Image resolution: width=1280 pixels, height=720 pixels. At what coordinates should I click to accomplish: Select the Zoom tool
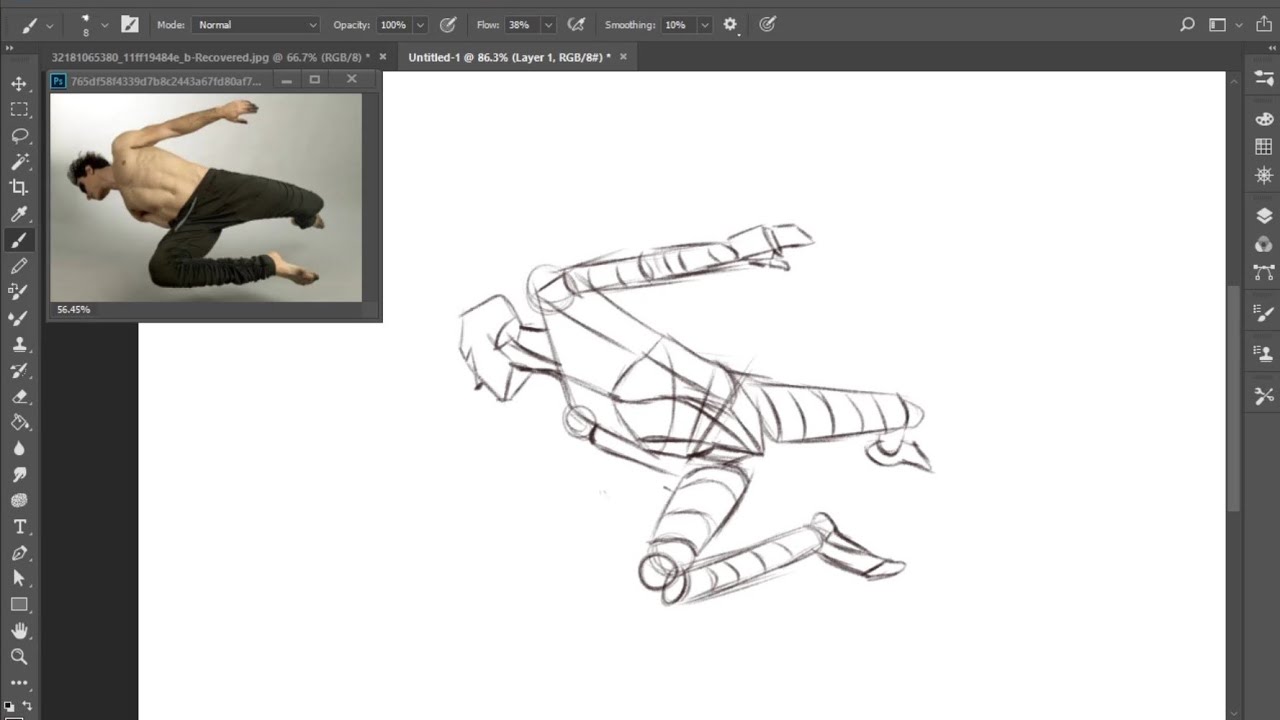coord(19,656)
